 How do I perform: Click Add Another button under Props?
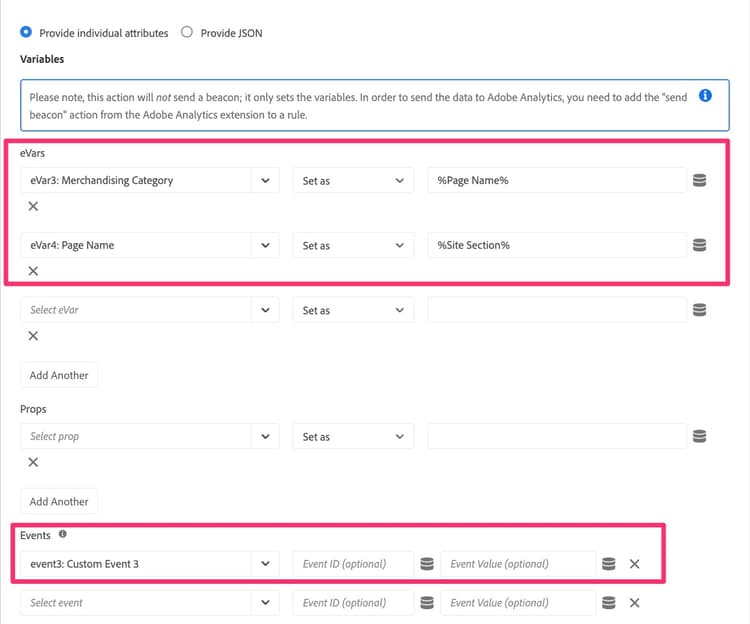coord(59,501)
